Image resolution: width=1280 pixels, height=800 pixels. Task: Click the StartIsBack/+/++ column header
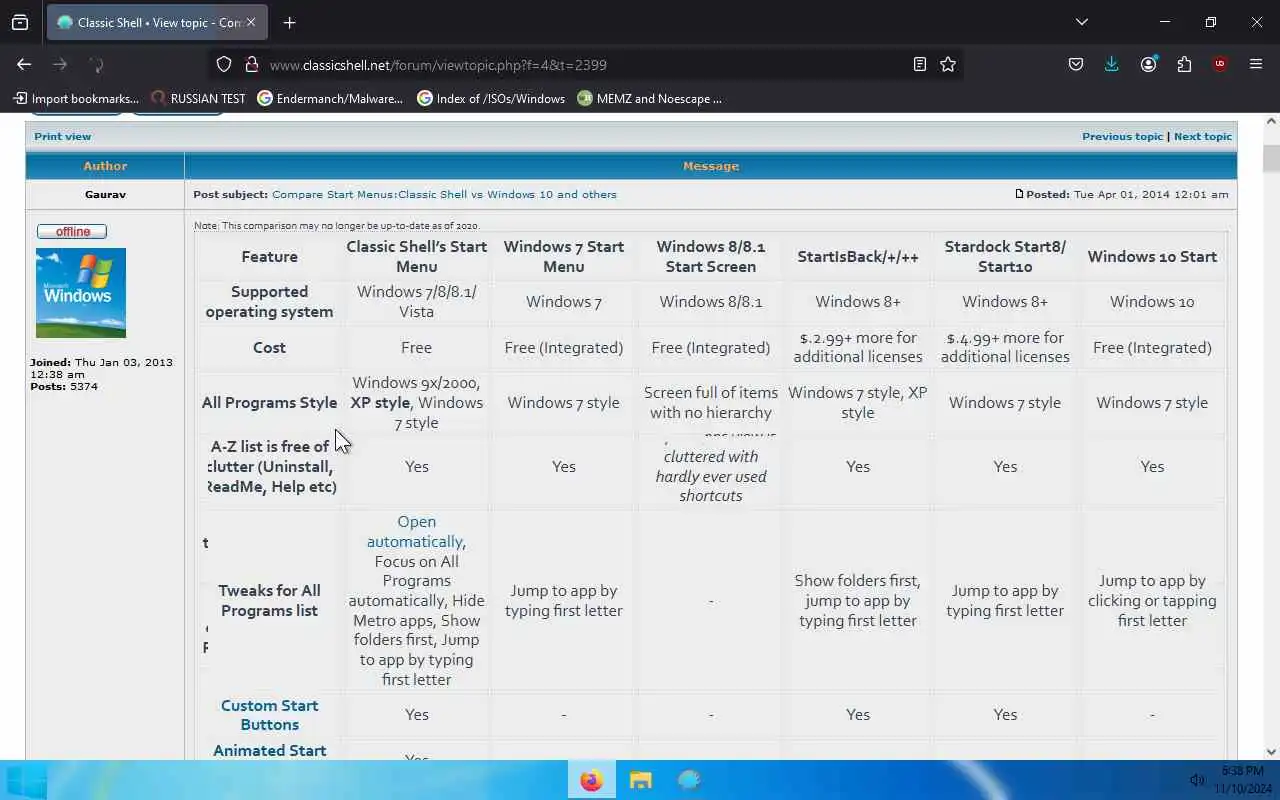pos(857,257)
